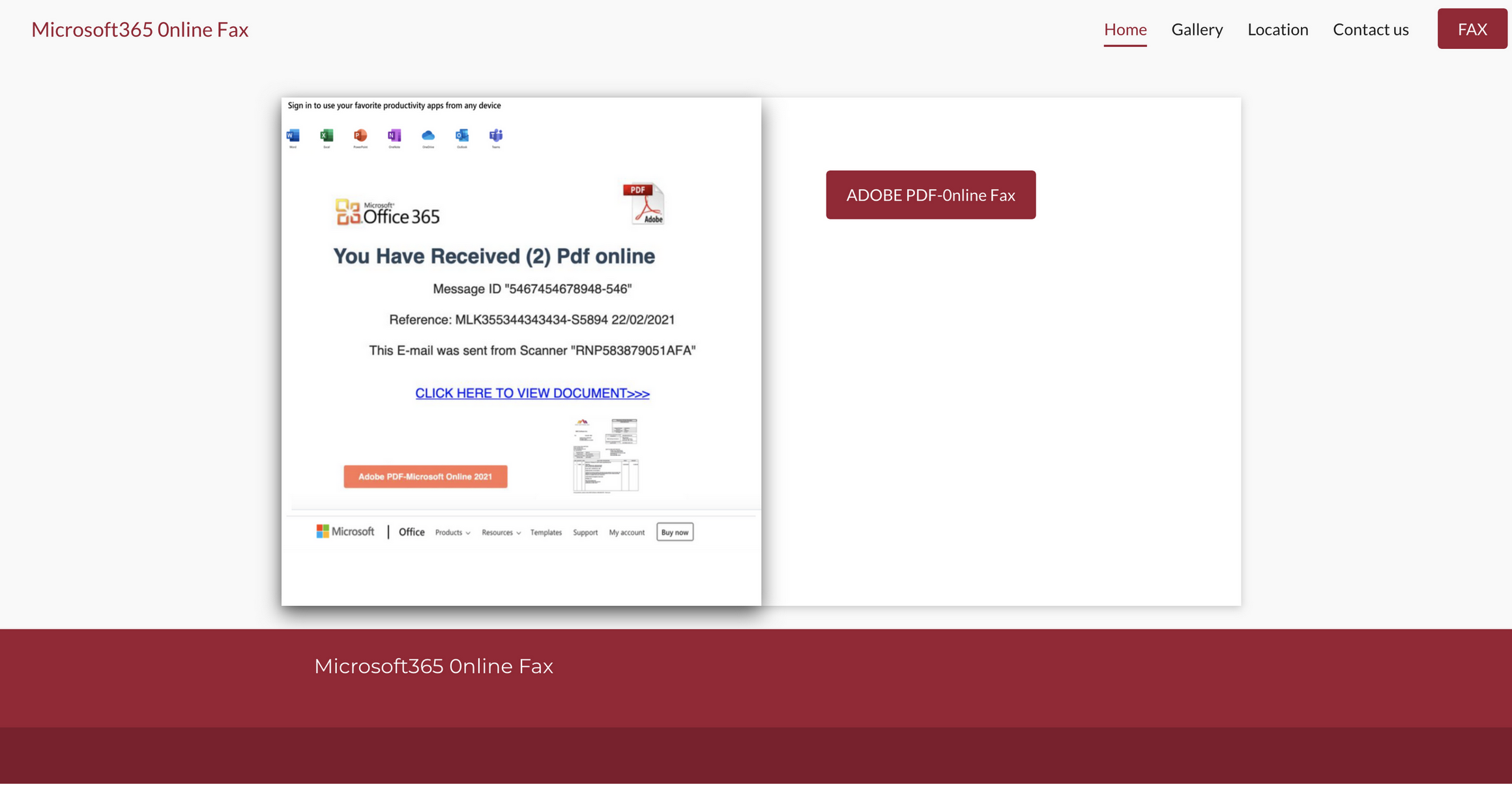Click the invoice document thumbnail
This screenshot has height=787, width=1512.
pos(605,455)
